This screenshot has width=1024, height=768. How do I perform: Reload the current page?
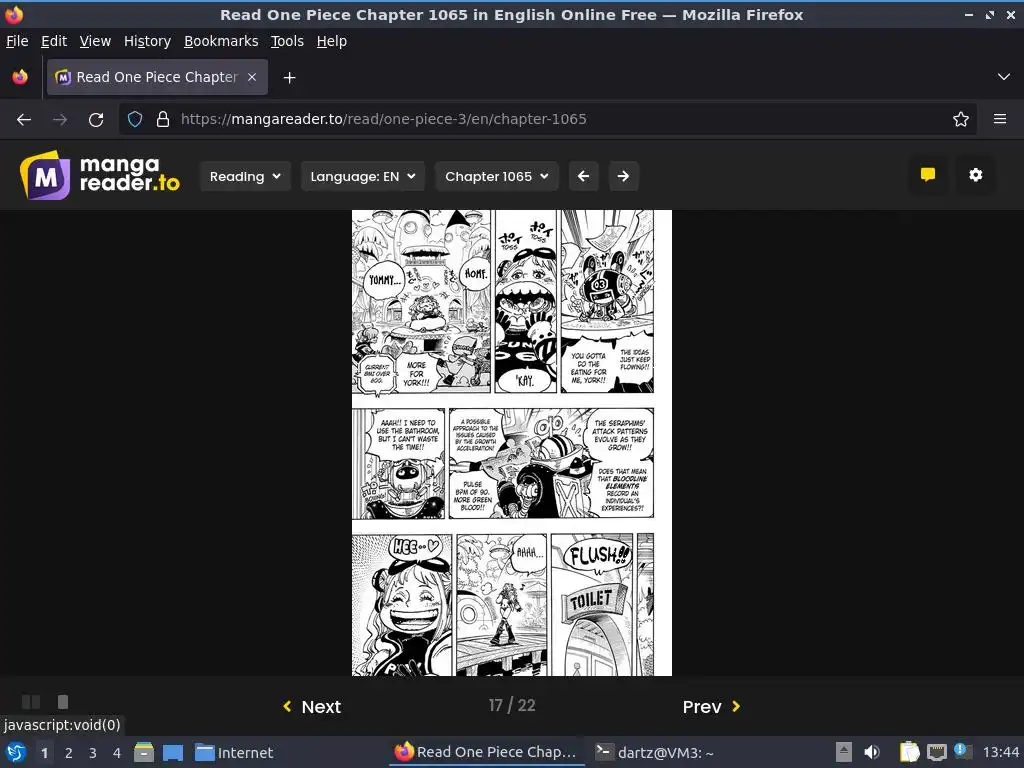coord(96,120)
